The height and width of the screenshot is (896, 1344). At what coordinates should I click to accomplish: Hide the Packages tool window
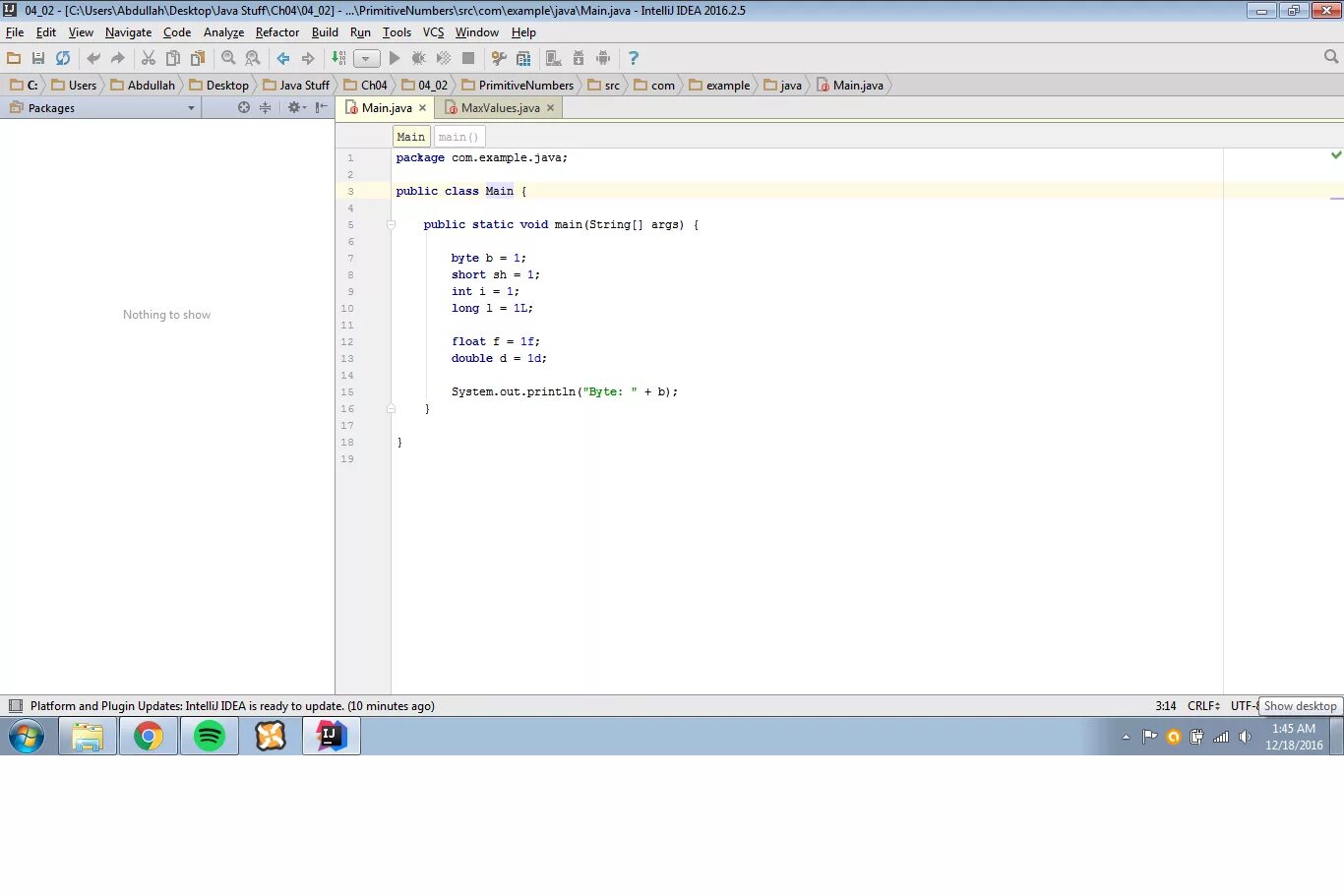click(x=322, y=108)
